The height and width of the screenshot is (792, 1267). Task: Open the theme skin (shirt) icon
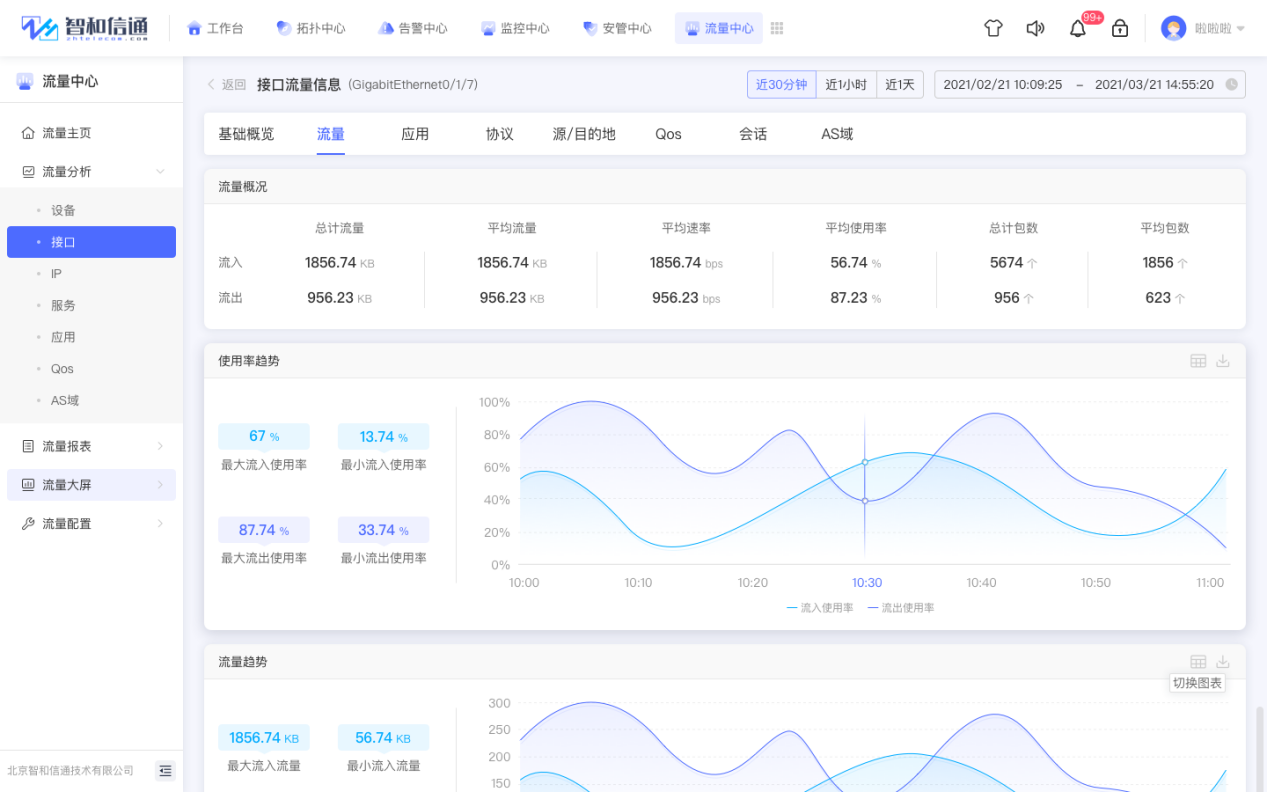coord(993,28)
